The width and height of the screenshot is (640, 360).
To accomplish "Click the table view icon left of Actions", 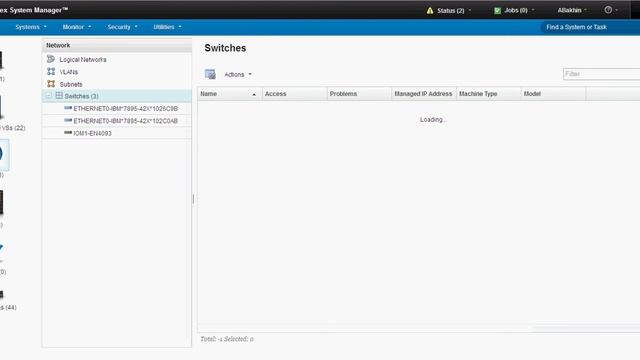I will [210, 74].
